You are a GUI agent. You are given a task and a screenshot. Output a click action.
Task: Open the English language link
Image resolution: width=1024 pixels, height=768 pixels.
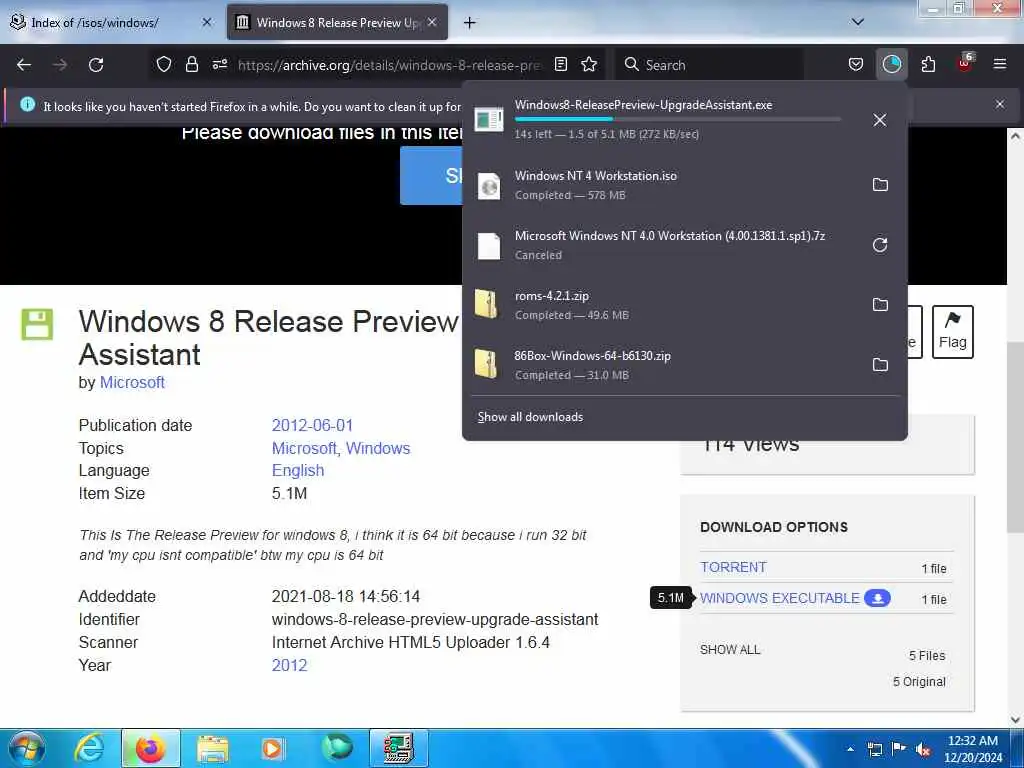point(298,470)
